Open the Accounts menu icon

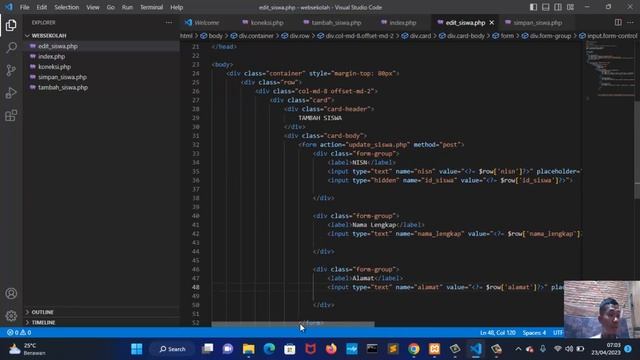point(11,293)
